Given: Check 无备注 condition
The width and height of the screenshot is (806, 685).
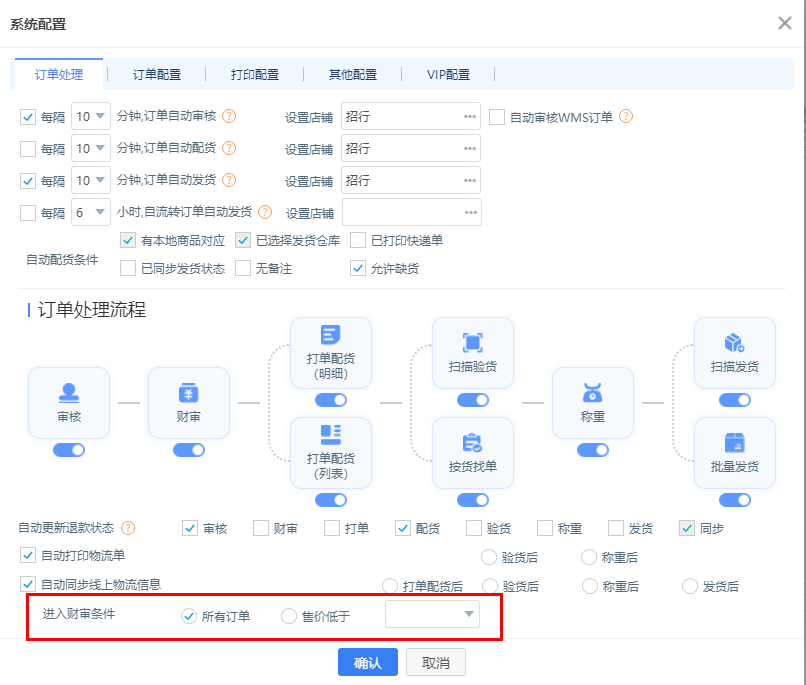Looking at the screenshot, I should point(243,268).
